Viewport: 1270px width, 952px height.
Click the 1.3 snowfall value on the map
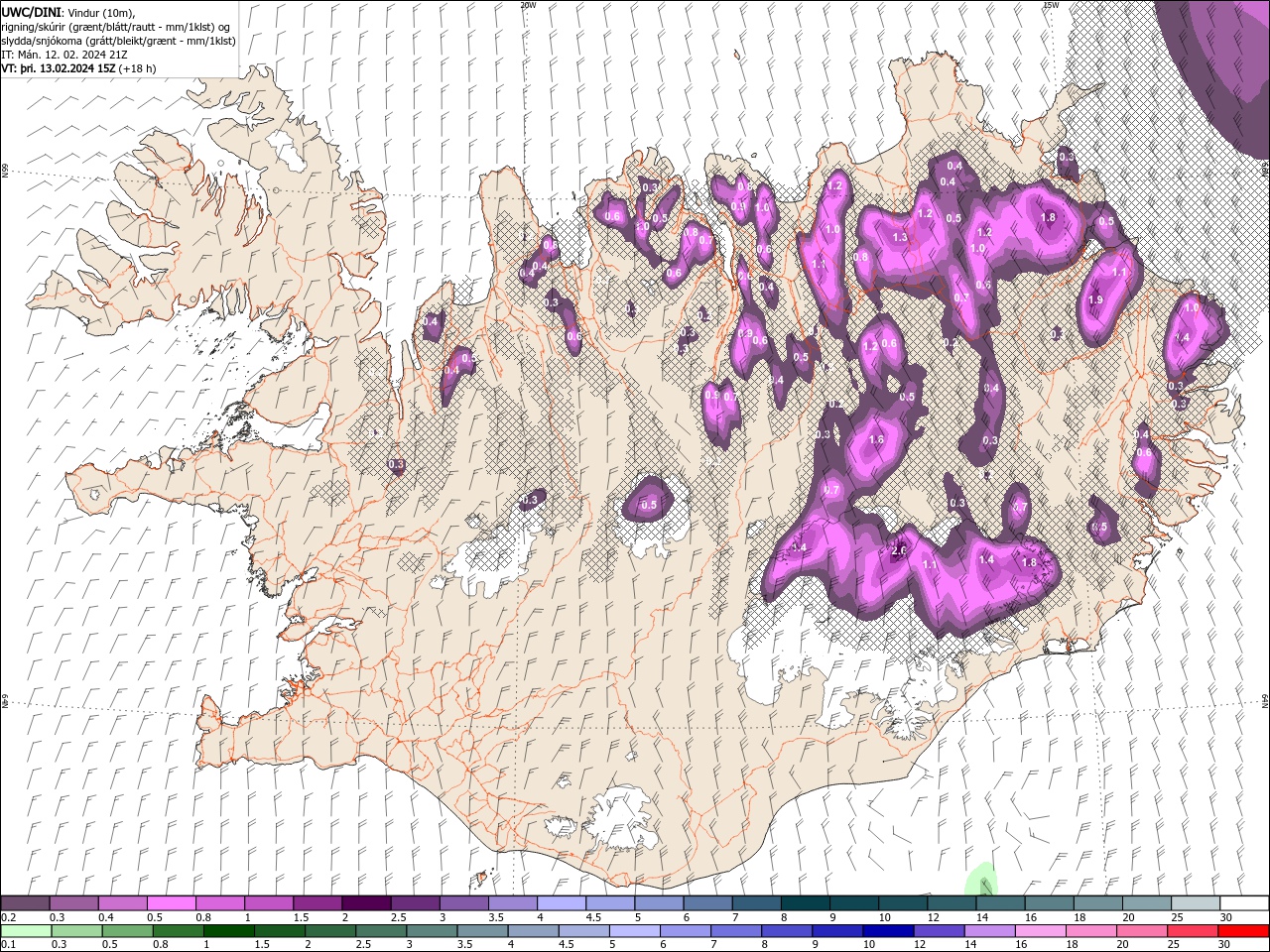pyautogui.click(x=900, y=238)
